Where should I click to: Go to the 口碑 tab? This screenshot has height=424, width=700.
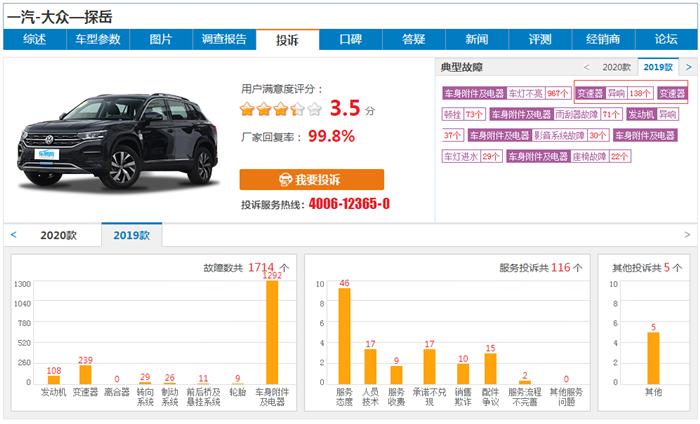(350, 39)
